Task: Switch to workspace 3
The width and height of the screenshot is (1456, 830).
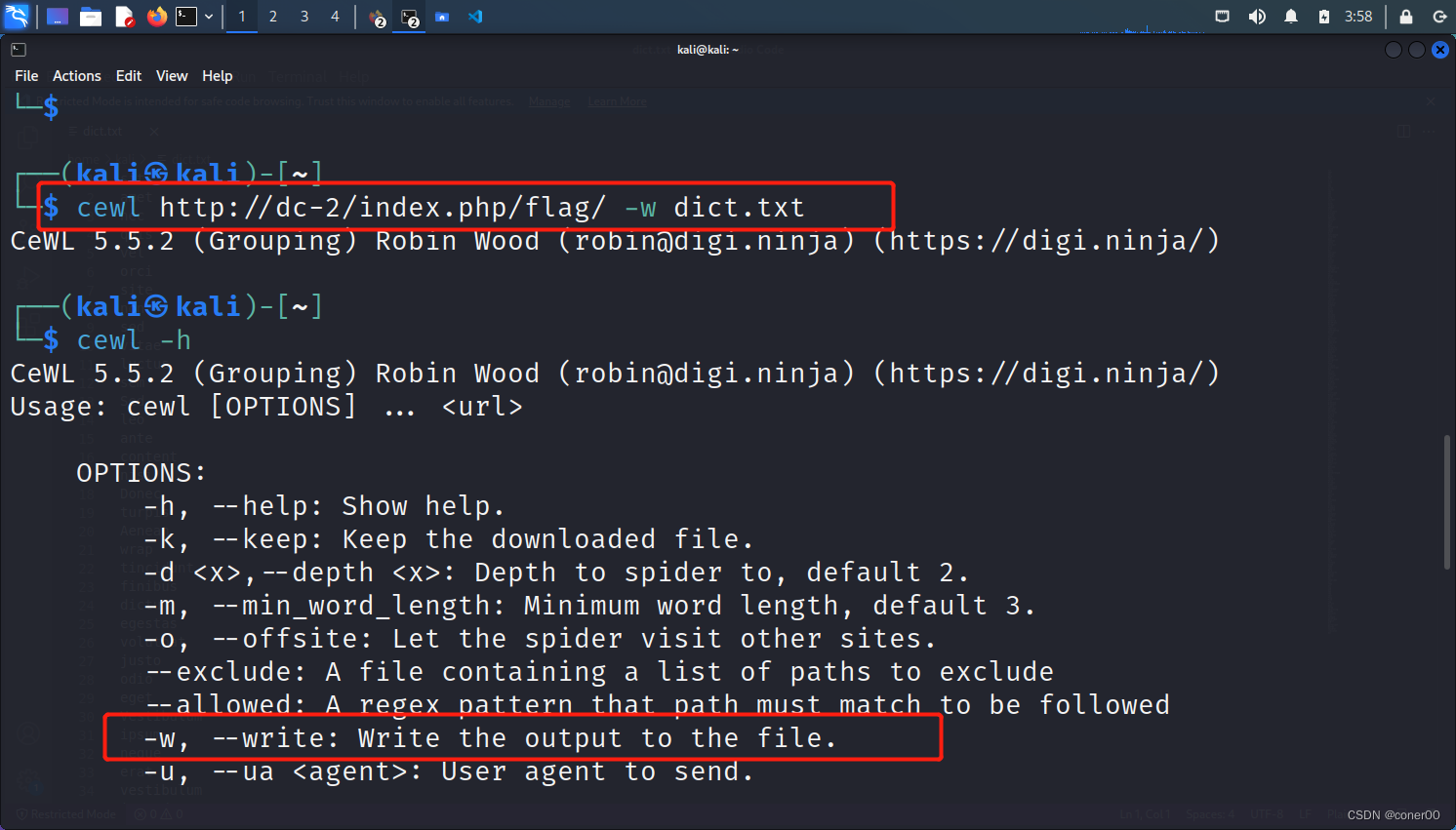Action: (304, 17)
